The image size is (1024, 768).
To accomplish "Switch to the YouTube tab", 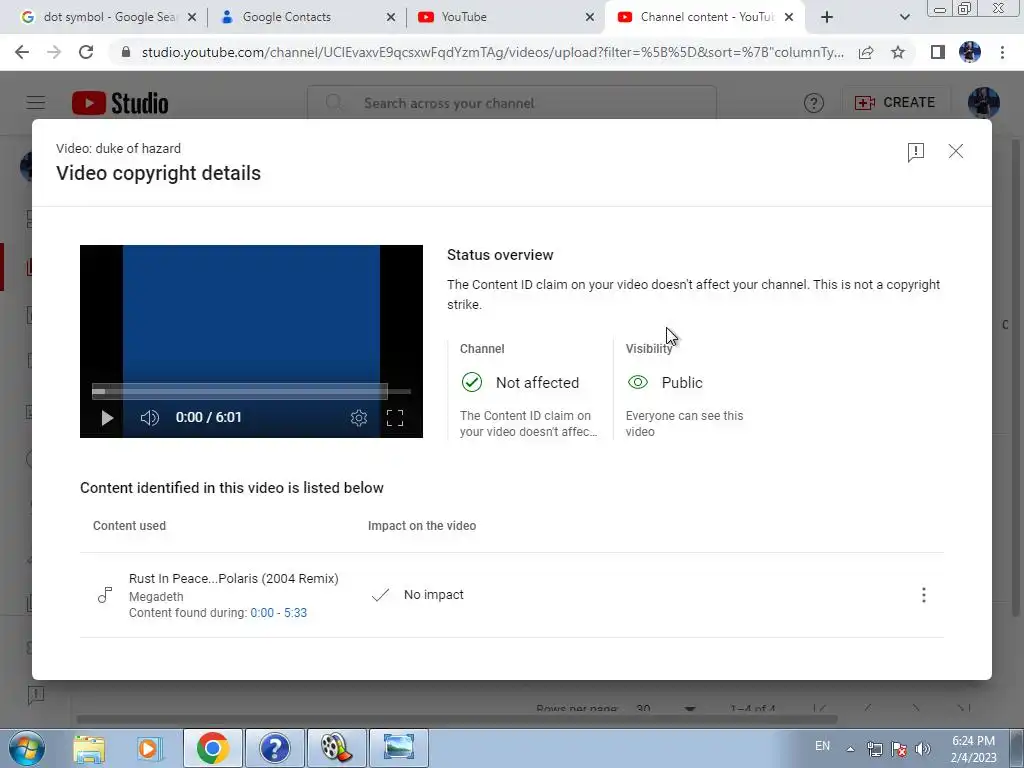I will point(504,17).
